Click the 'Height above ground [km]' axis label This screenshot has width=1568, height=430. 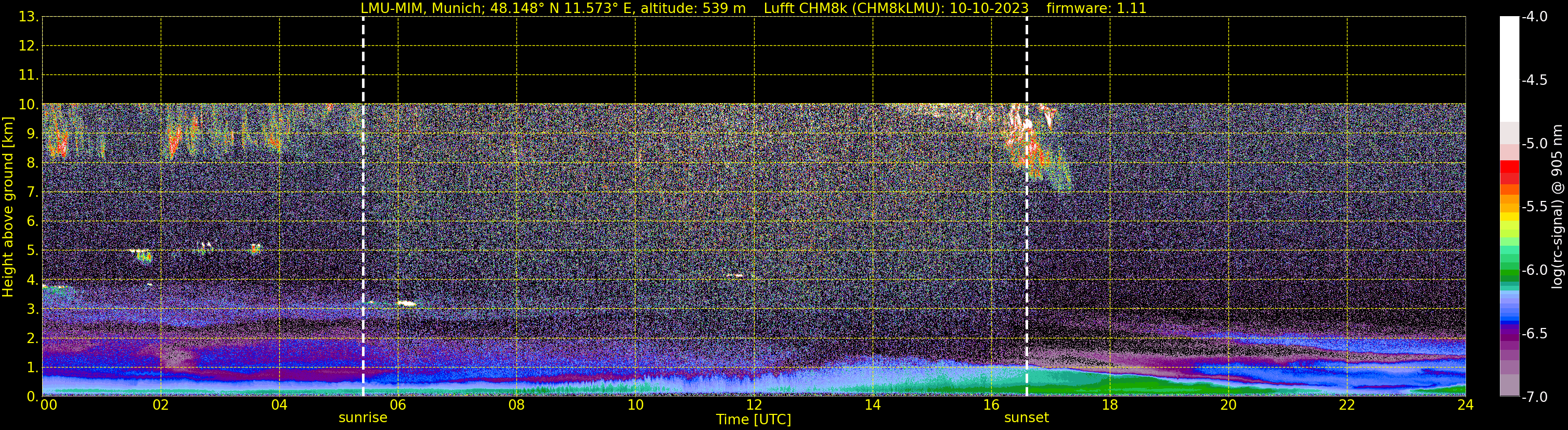tap(8, 207)
